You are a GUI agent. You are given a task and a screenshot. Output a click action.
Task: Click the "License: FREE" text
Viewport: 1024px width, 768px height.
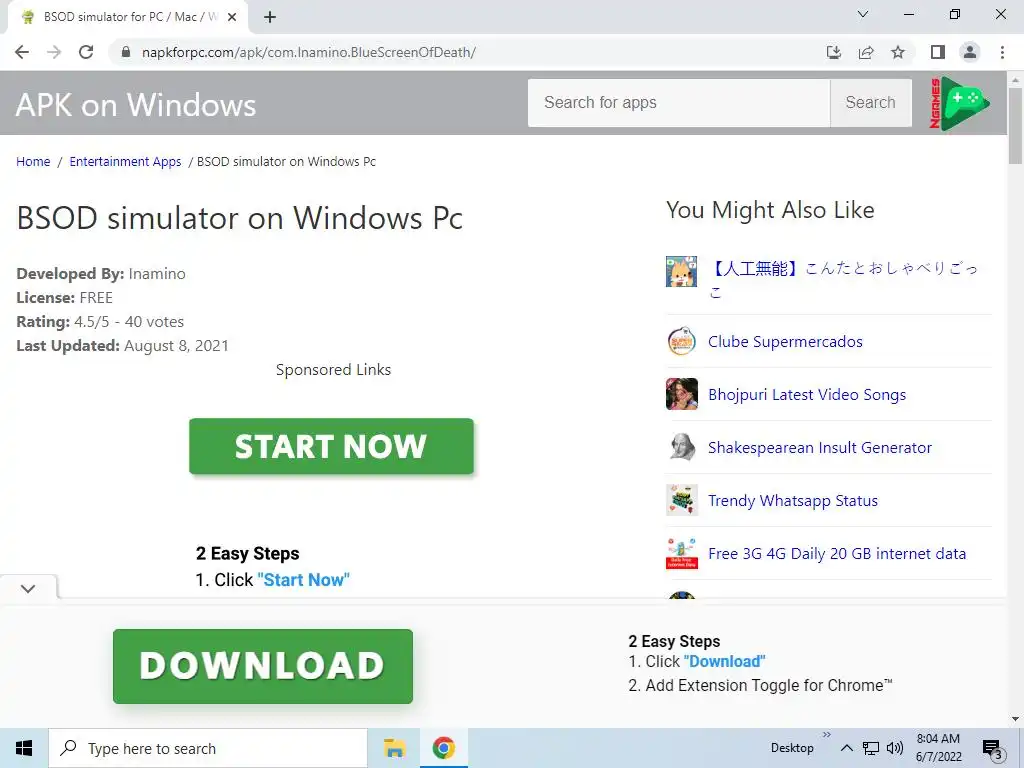(x=65, y=298)
